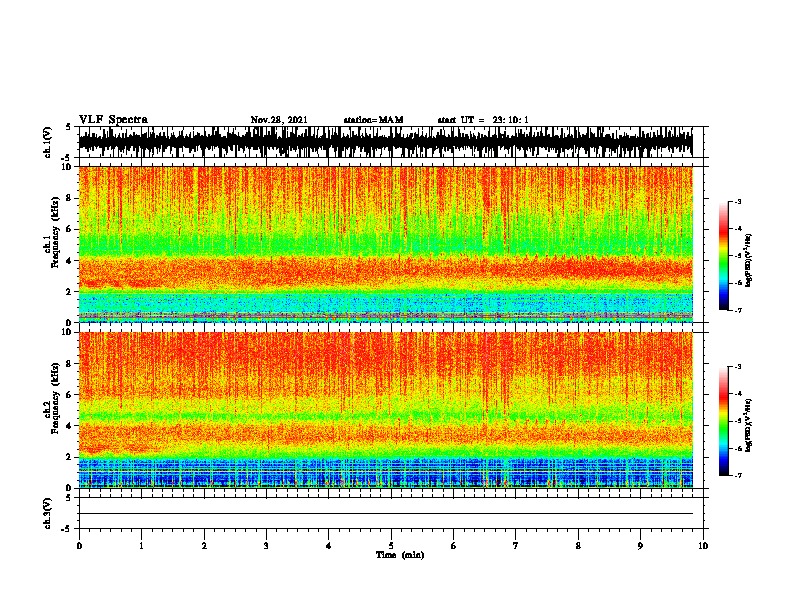The height and width of the screenshot is (612, 792).
Task: Click the time axis tick "4"
Action: [328, 546]
